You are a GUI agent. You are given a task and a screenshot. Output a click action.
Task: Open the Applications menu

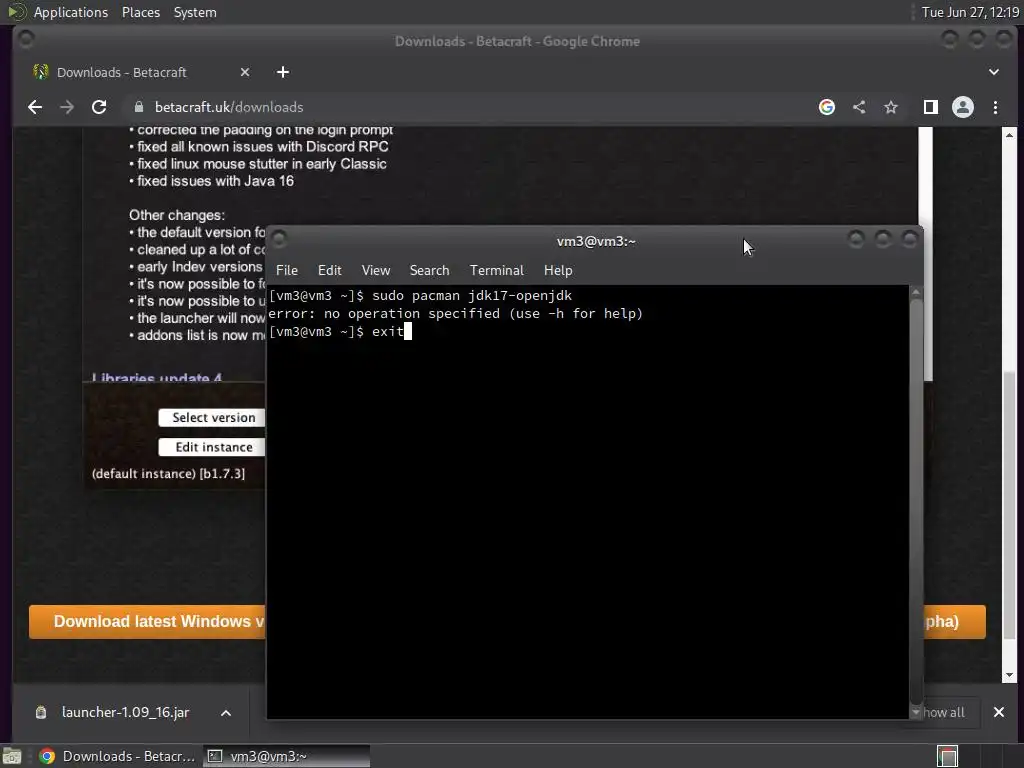(x=71, y=12)
